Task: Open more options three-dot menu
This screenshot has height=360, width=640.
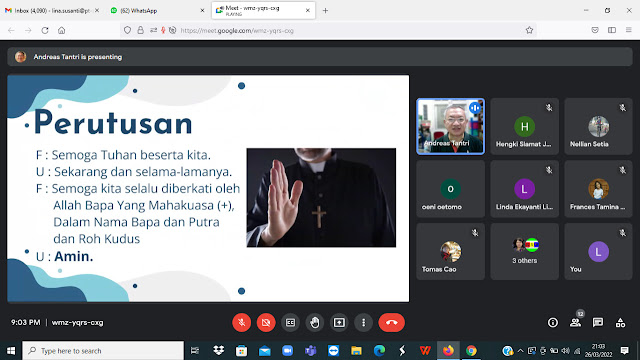Action: 364,322
